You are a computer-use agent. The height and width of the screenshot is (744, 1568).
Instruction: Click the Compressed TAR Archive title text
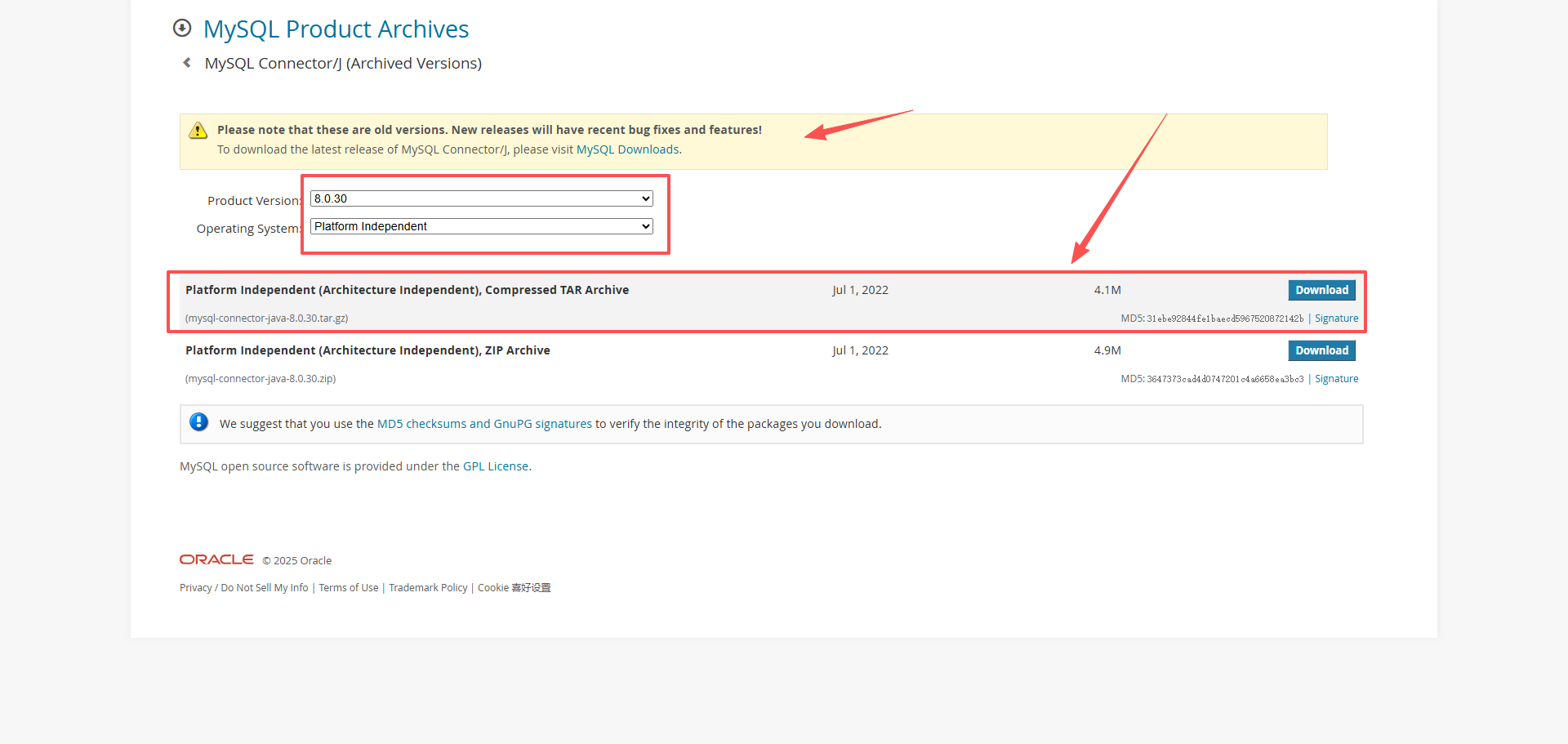point(407,290)
